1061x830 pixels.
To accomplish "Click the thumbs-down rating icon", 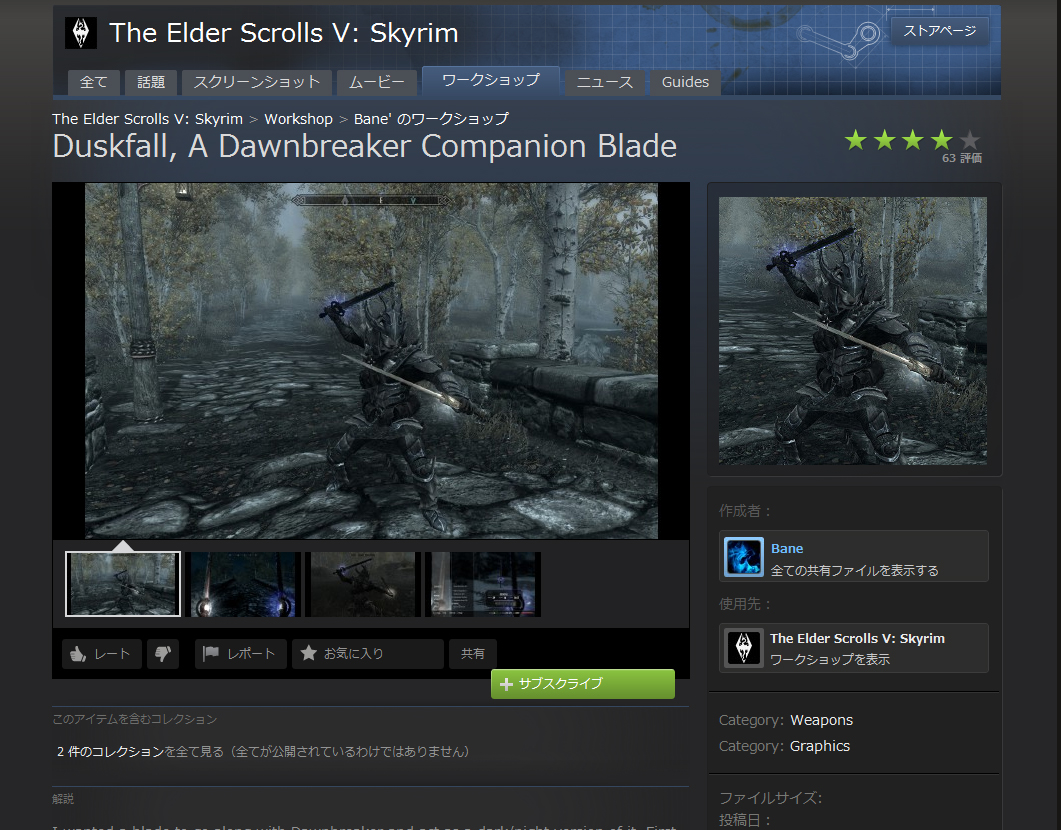I will [x=163, y=654].
